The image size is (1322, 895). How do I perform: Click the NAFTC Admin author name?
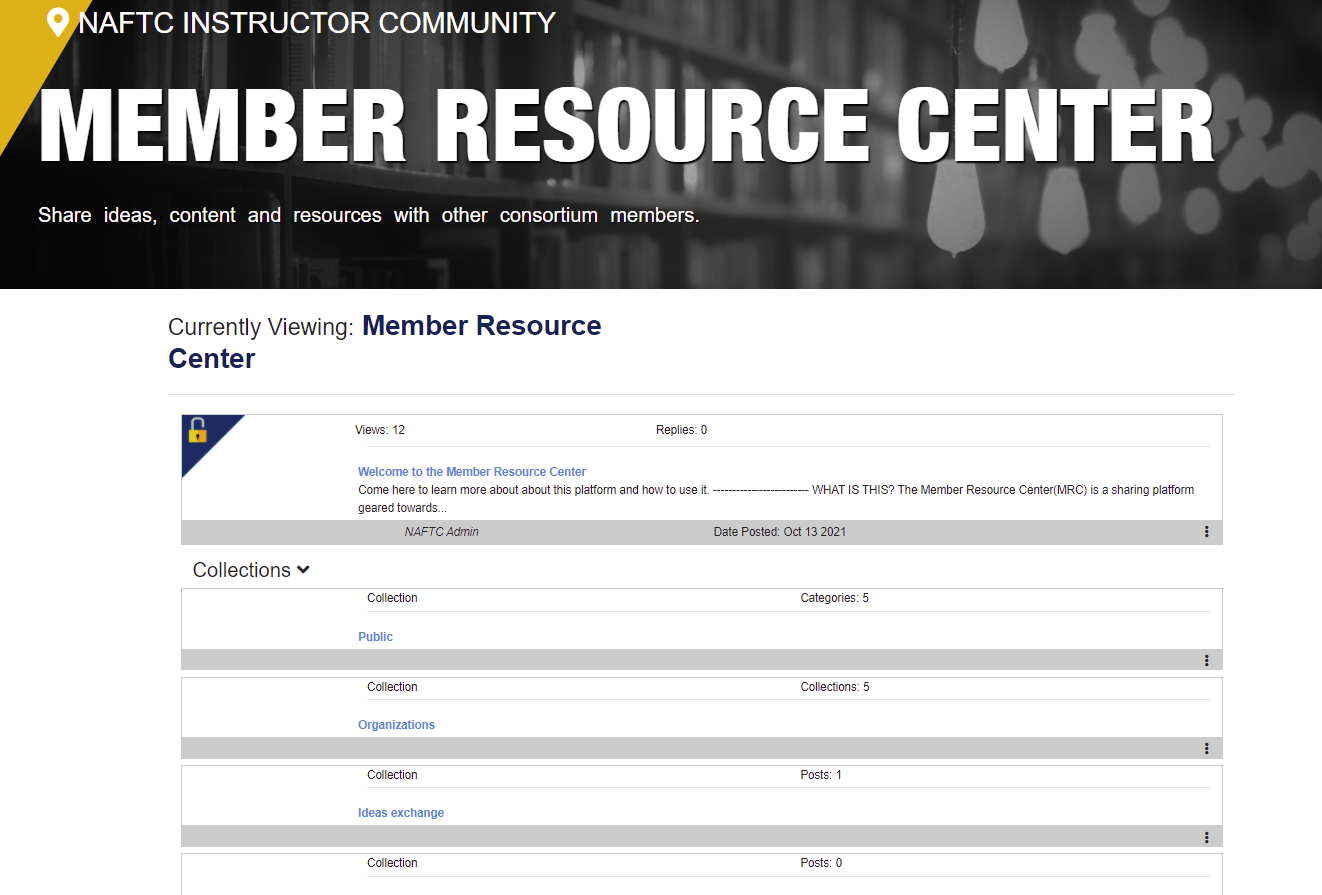point(441,532)
